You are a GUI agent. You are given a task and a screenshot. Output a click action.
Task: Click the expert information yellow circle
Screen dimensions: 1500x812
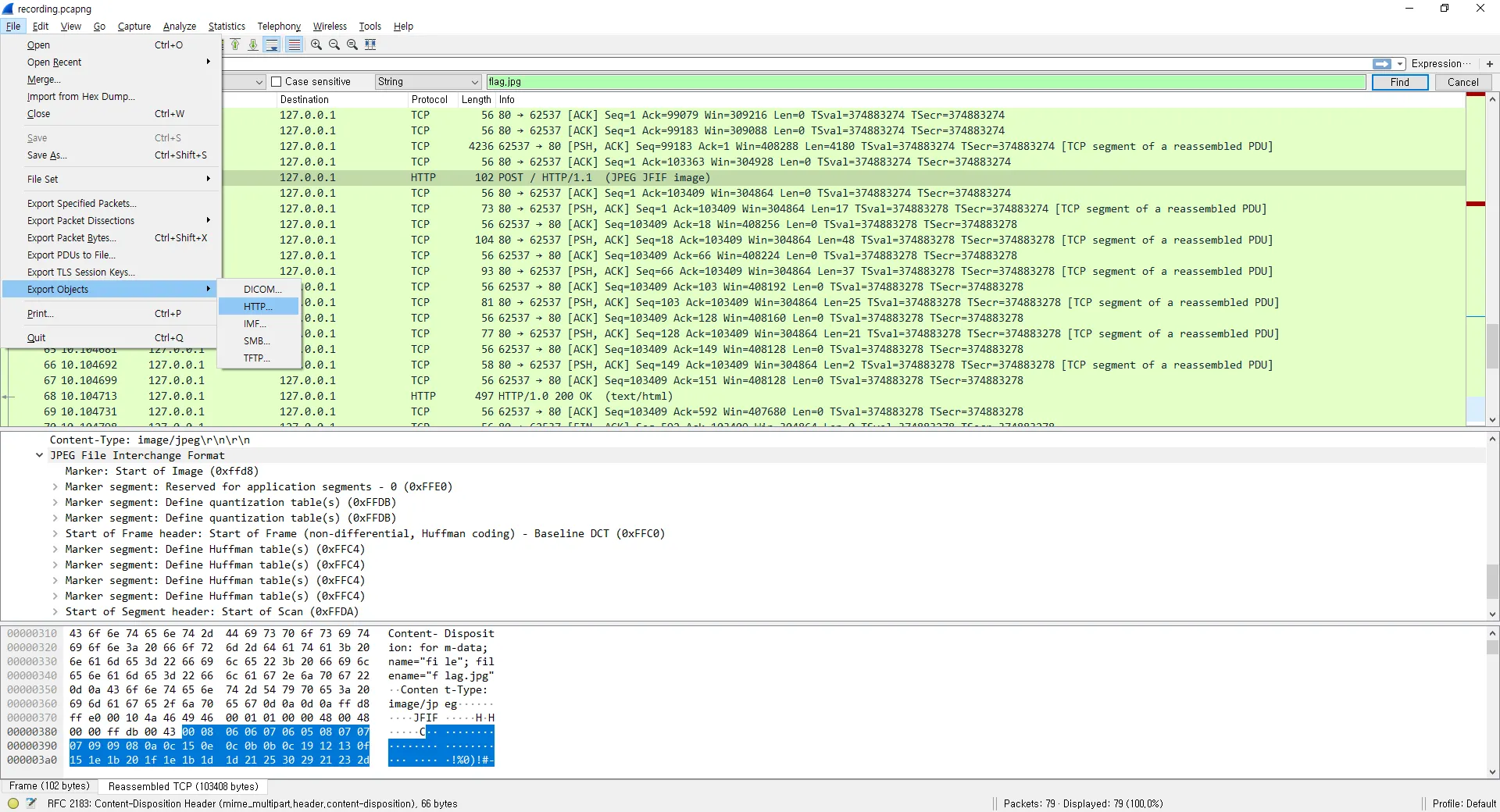[13, 803]
